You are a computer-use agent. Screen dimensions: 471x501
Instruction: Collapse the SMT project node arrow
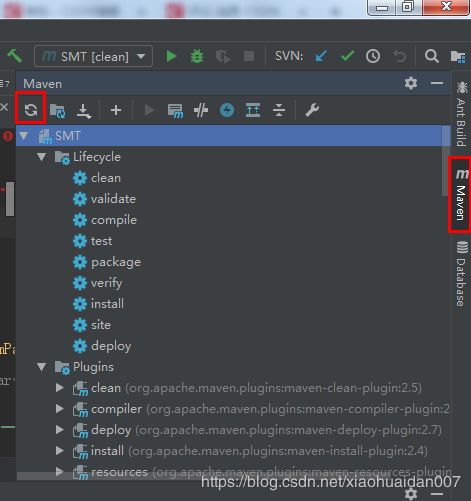[24, 136]
